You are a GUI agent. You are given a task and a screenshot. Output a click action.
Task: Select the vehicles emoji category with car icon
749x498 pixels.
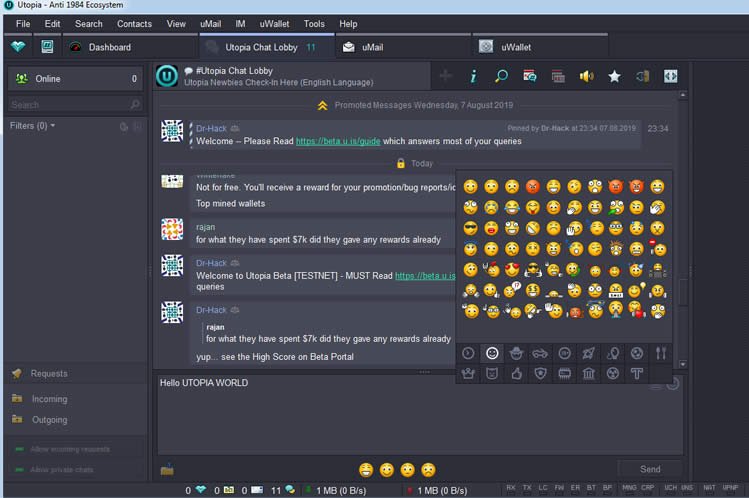(x=541, y=353)
